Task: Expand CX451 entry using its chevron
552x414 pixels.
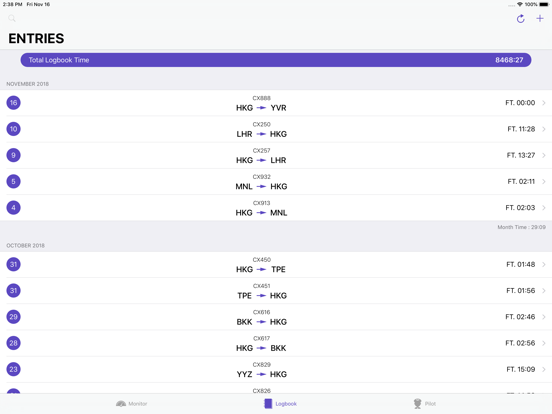Action: pos(544,291)
